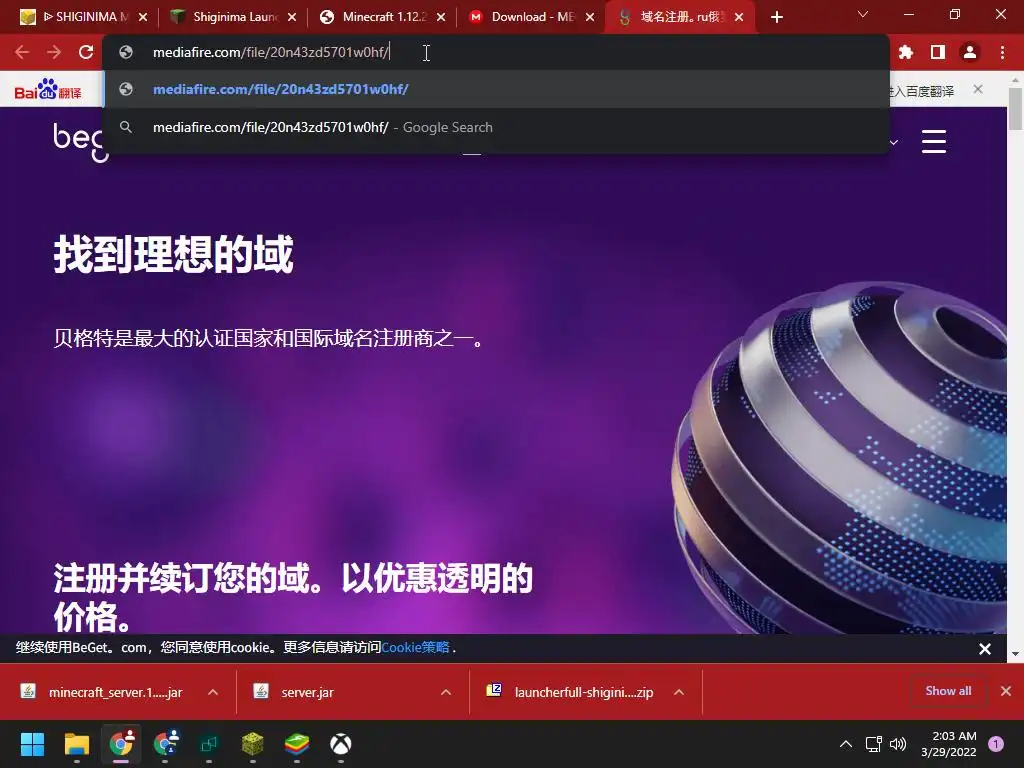This screenshot has height=768, width=1024.
Task: Close the Minecraft 1.12.2 tab
Action: 441,17
